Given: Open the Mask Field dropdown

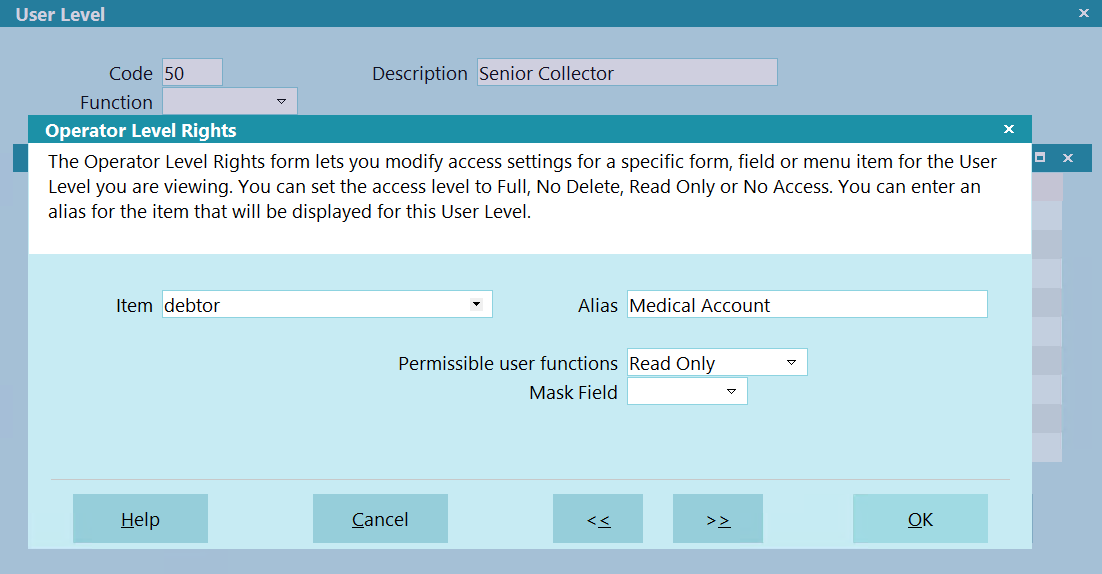Looking at the screenshot, I should point(732,391).
